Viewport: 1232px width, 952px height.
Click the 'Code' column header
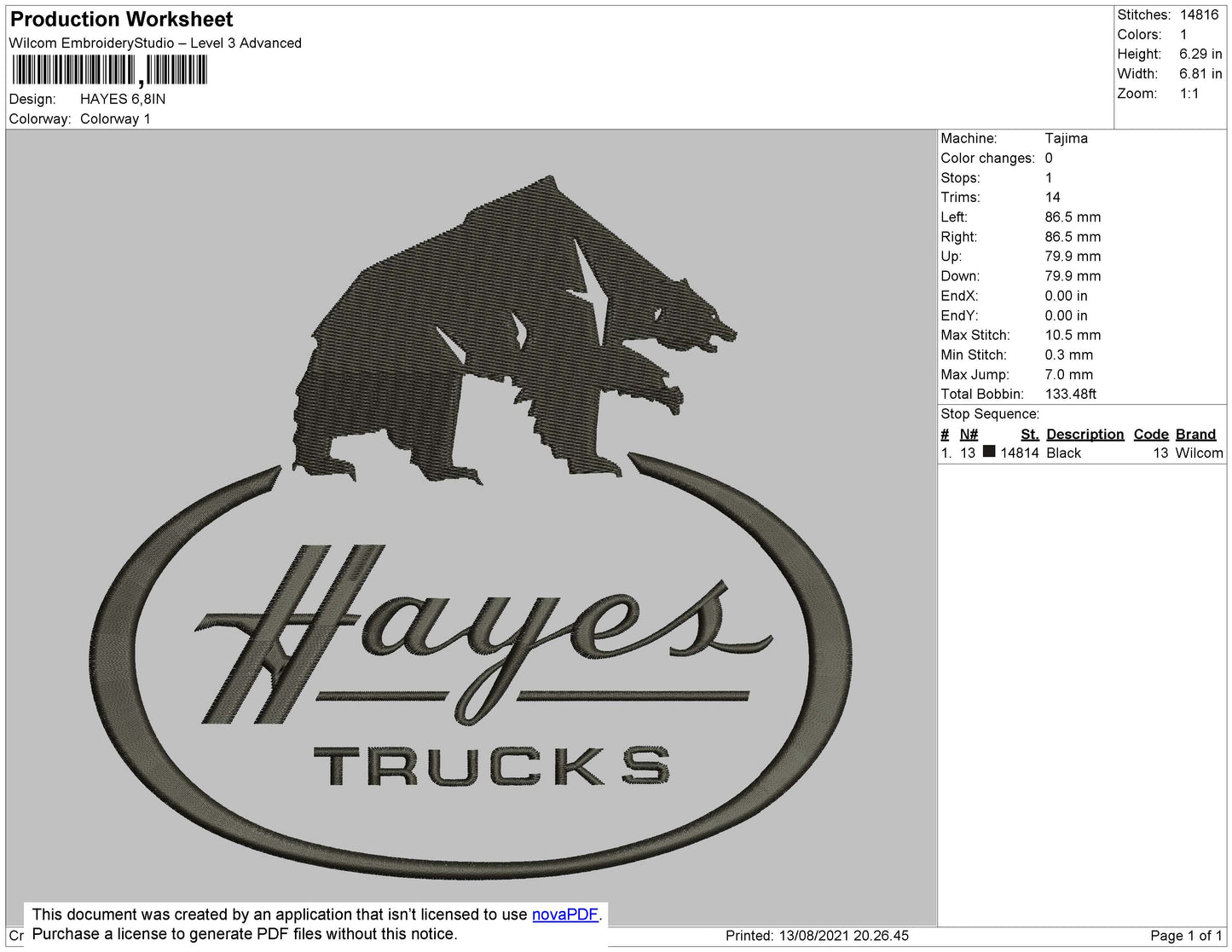click(1151, 434)
